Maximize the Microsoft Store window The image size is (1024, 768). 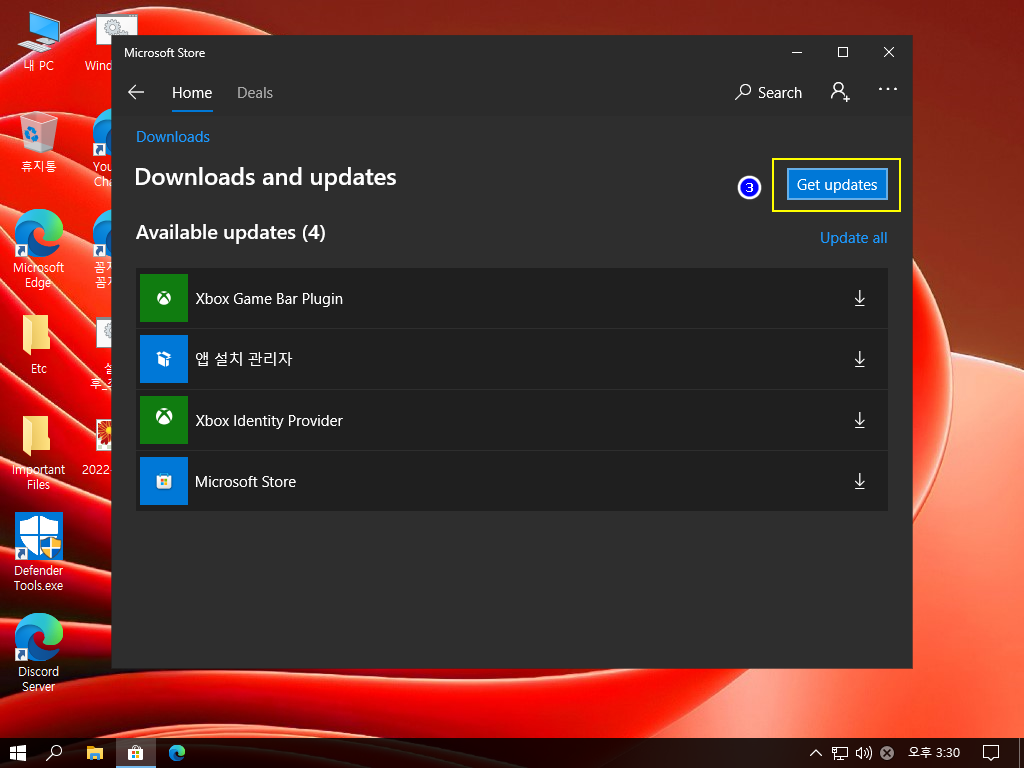(842, 52)
